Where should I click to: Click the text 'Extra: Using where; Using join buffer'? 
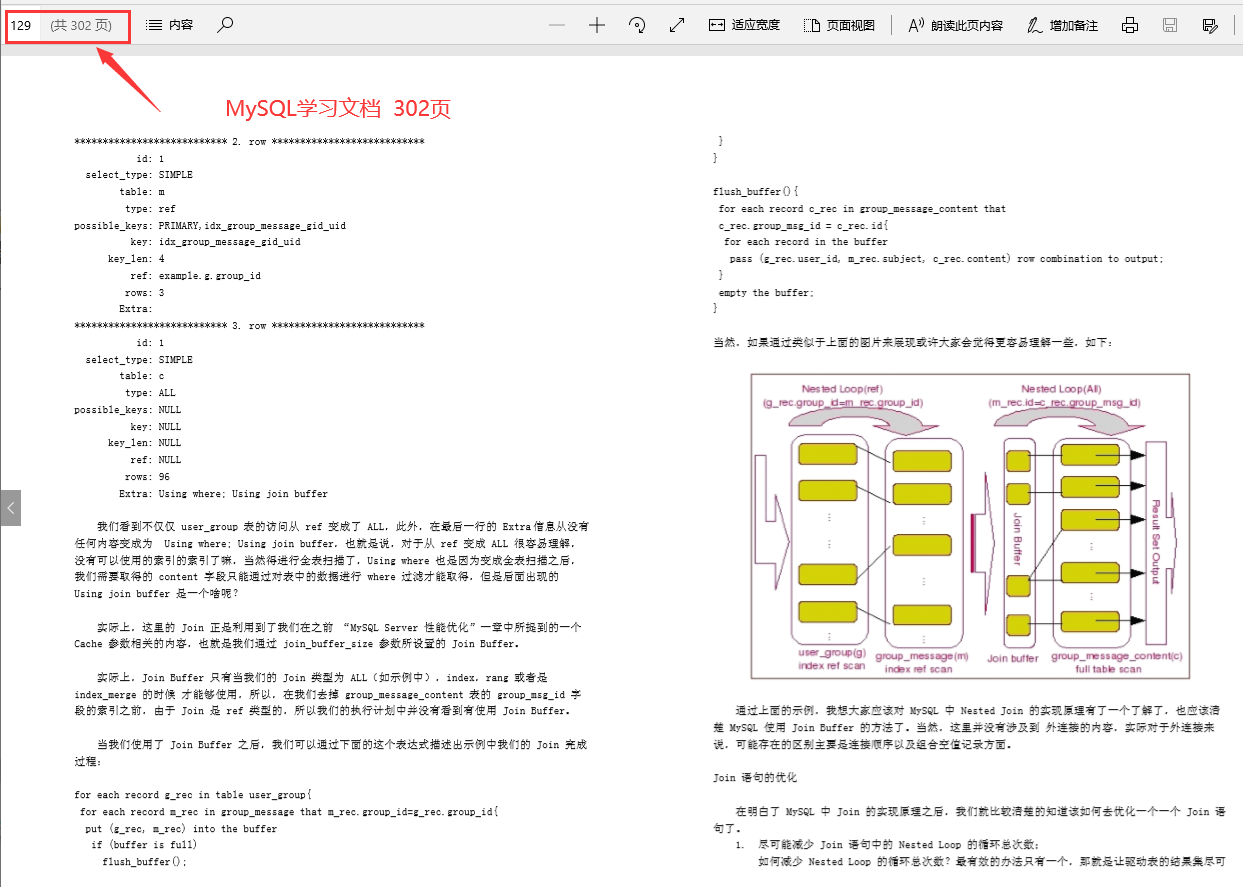[x=223, y=494]
